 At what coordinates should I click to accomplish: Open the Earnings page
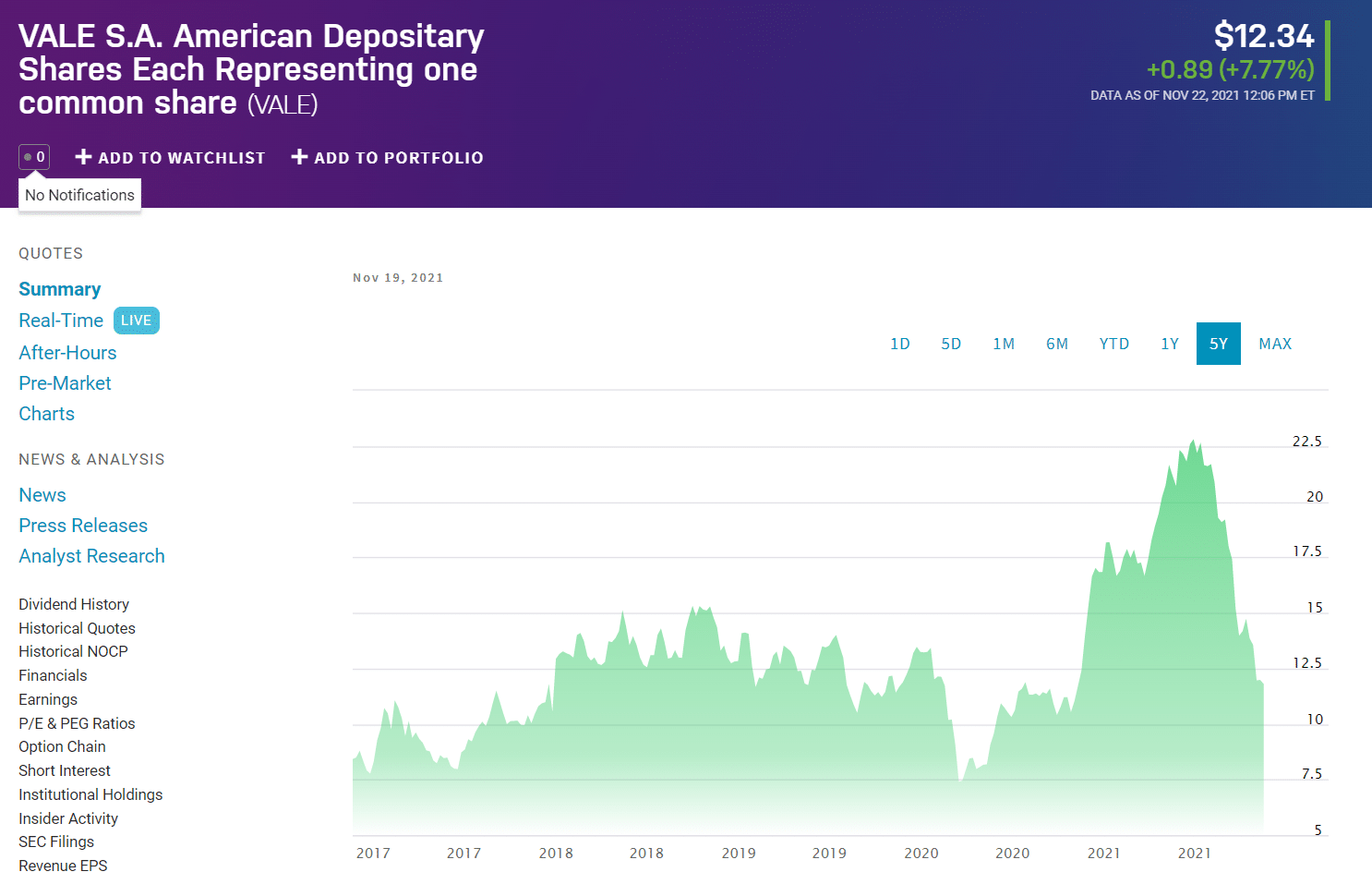pos(48,699)
